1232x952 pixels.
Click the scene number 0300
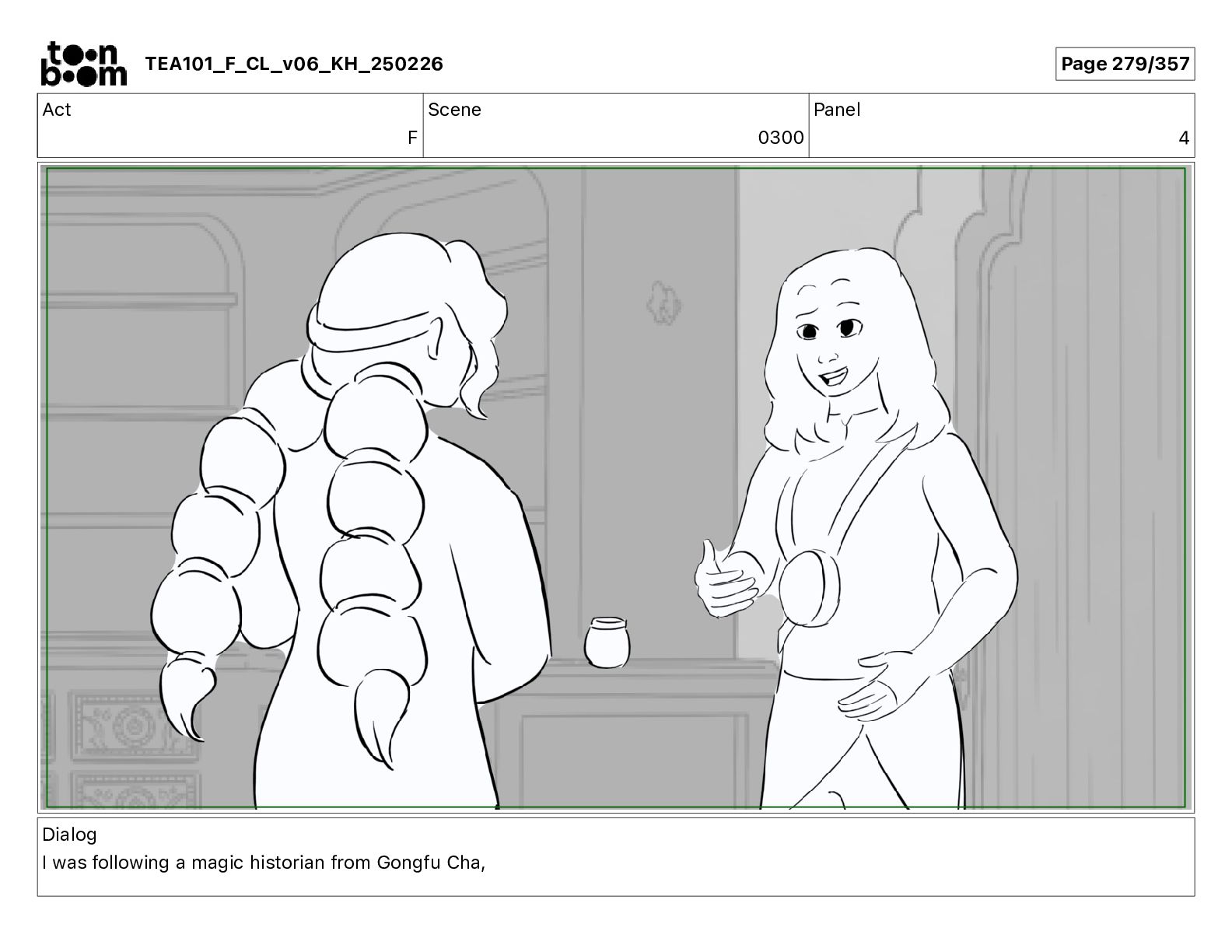781,138
